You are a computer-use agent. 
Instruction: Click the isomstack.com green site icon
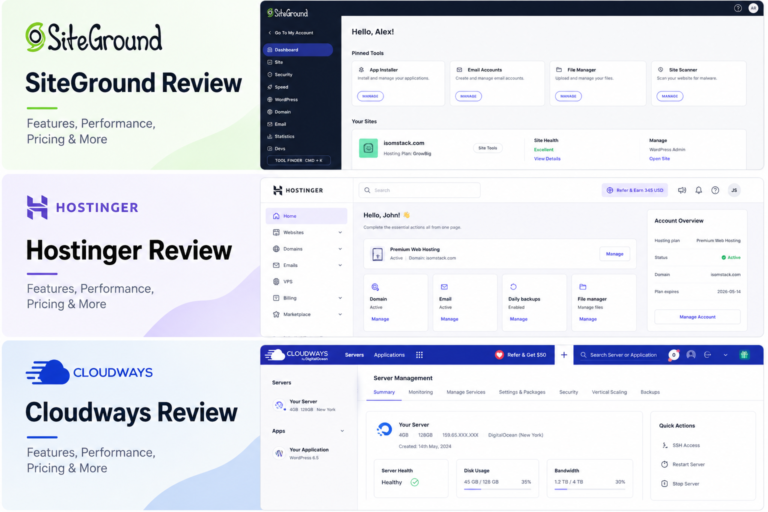click(368, 148)
